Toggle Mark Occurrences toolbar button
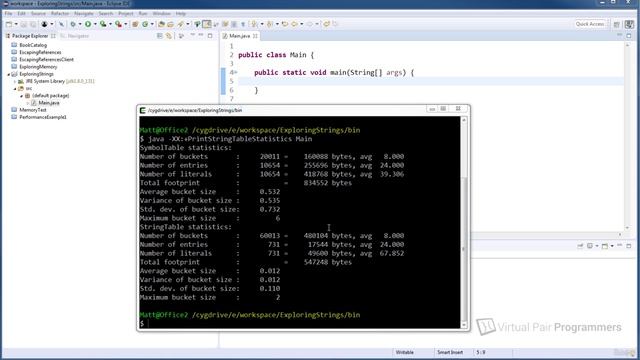640x360 pixels. [207, 24]
